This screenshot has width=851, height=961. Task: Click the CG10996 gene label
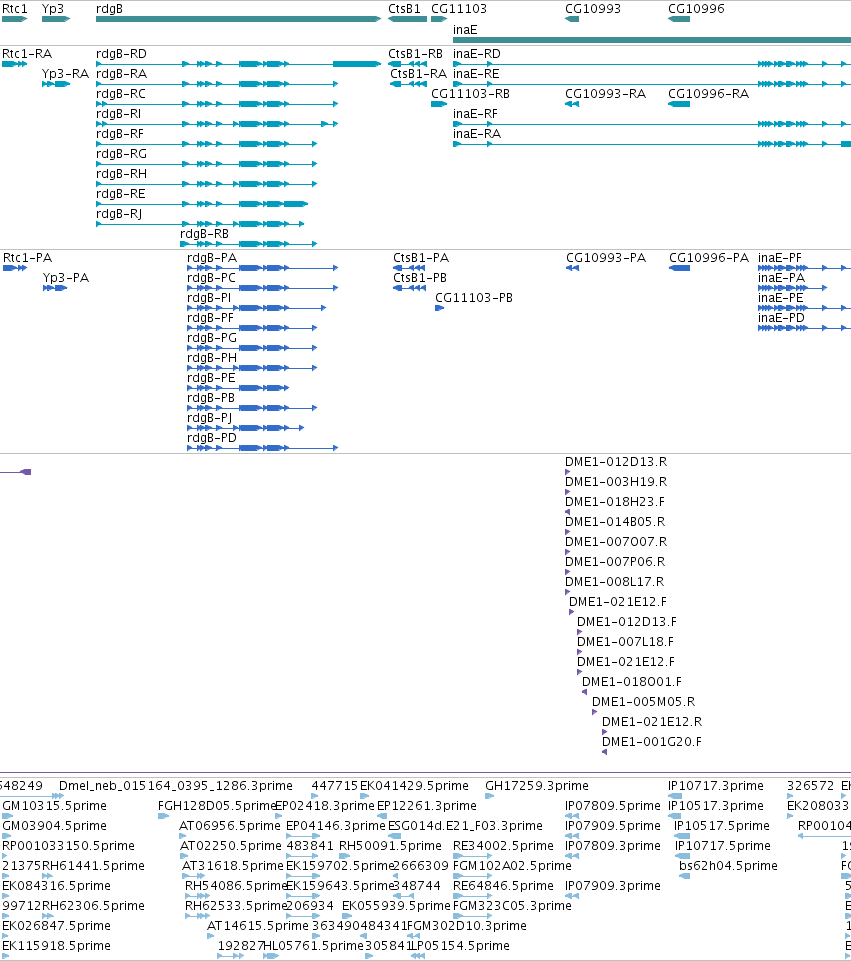tap(696, 9)
